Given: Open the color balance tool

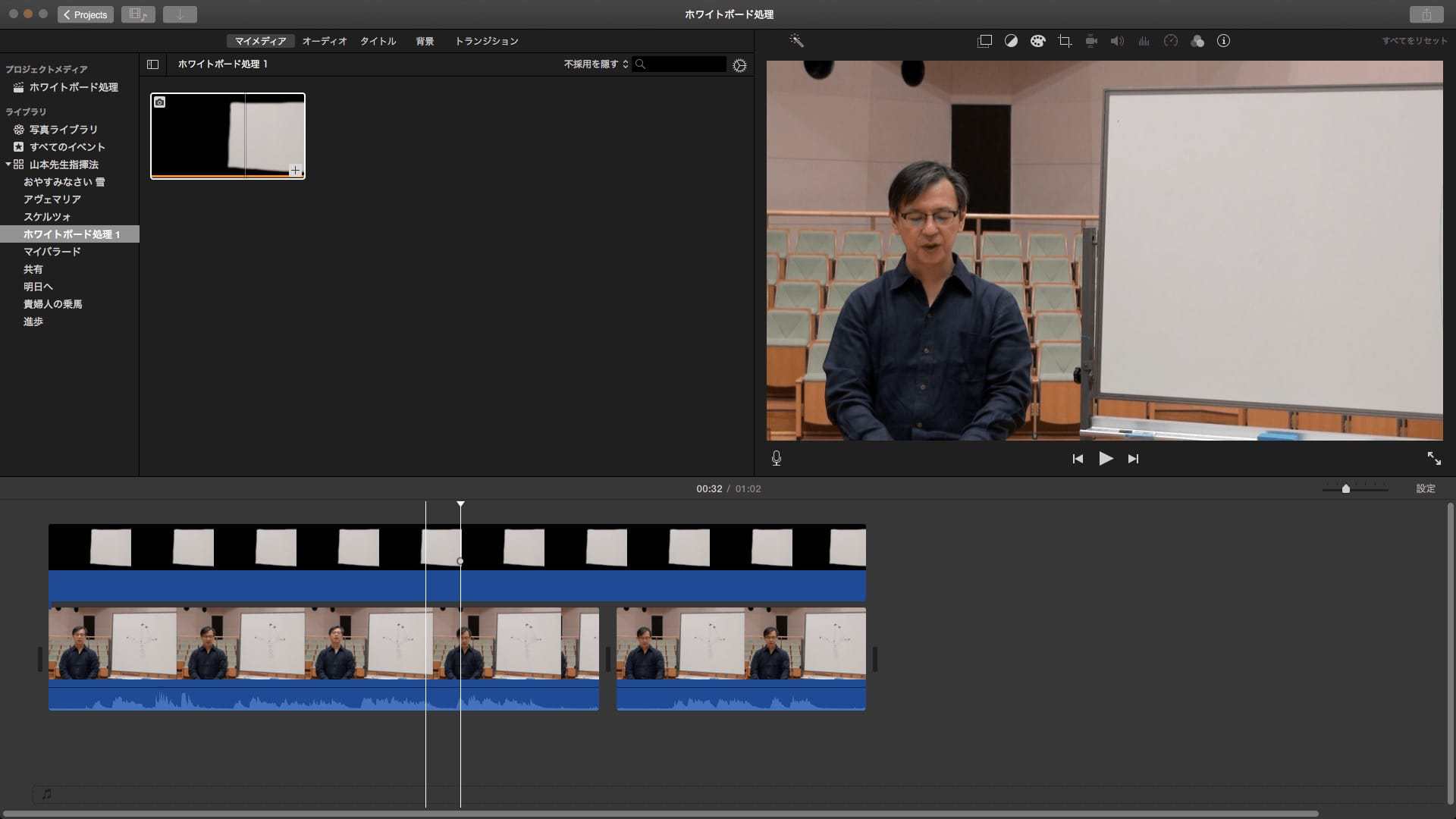Looking at the screenshot, I should [1011, 41].
